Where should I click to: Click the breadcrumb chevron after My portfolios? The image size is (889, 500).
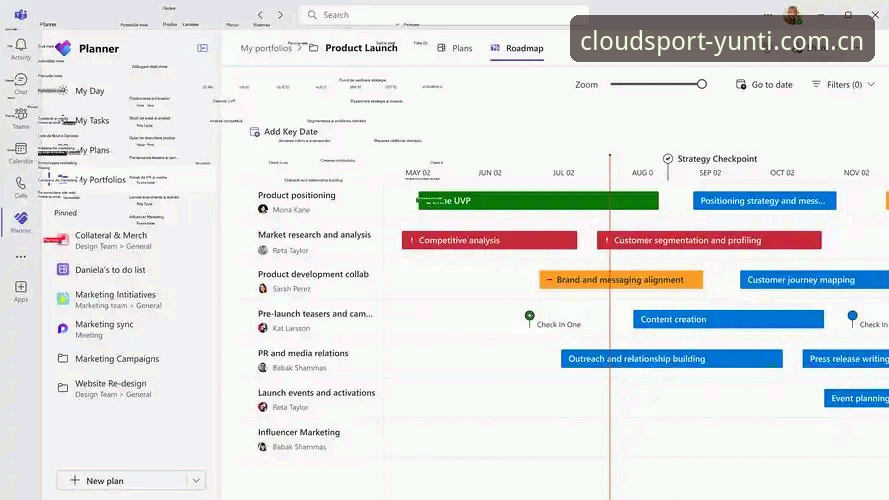coord(299,48)
